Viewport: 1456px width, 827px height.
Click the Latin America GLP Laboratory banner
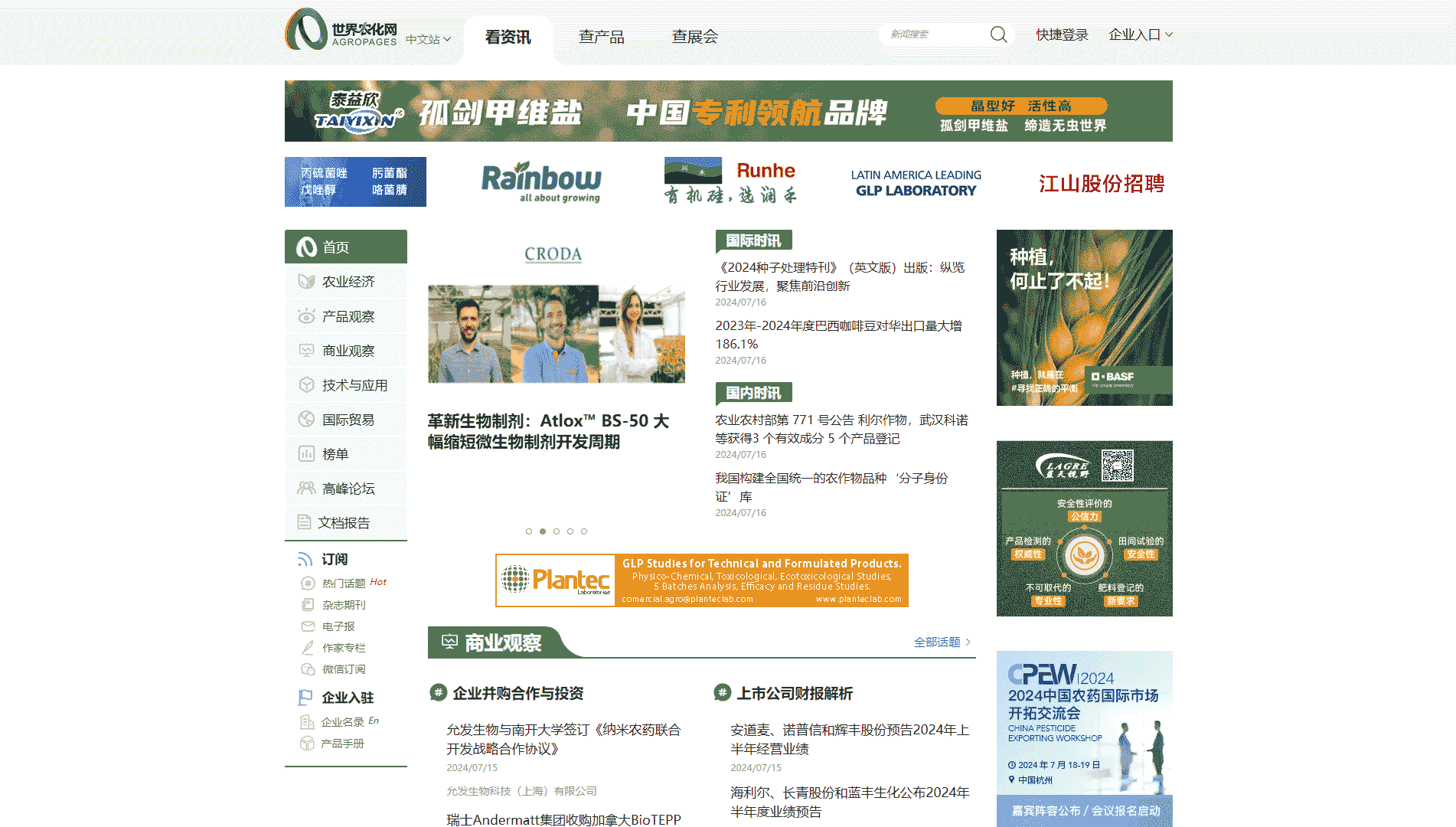coord(916,183)
